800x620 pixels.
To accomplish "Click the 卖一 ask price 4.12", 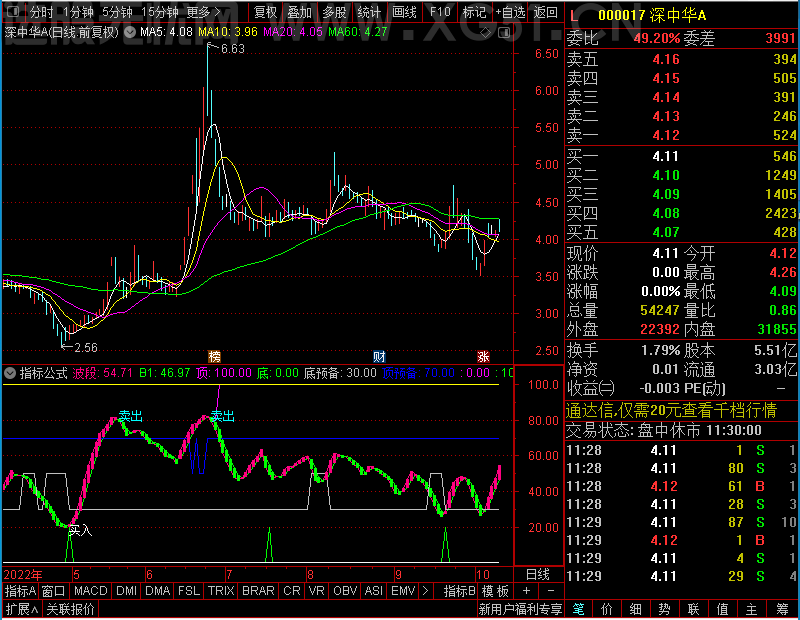I will [666, 135].
